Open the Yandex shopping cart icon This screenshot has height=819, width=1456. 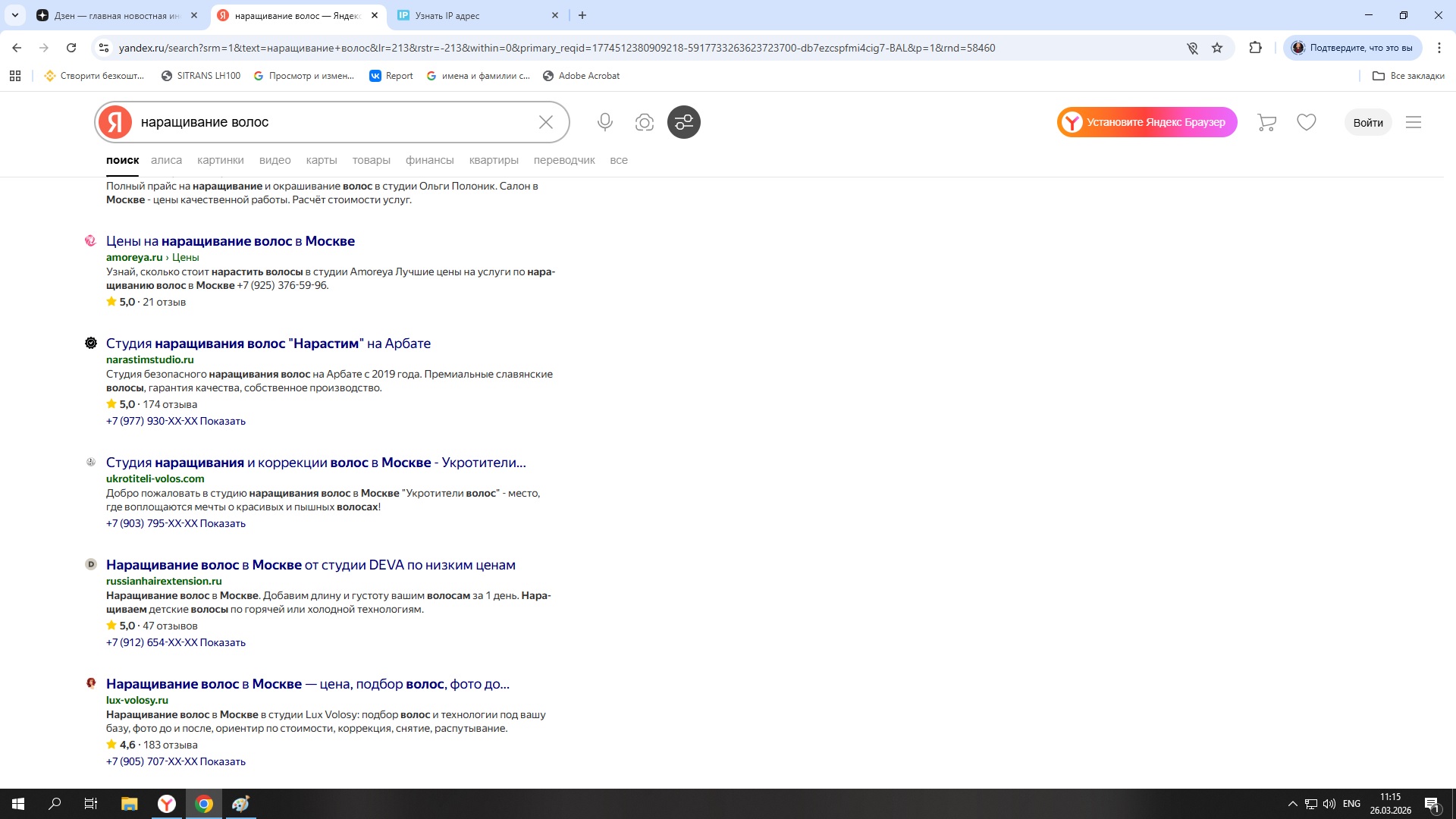pyautogui.click(x=1266, y=122)
